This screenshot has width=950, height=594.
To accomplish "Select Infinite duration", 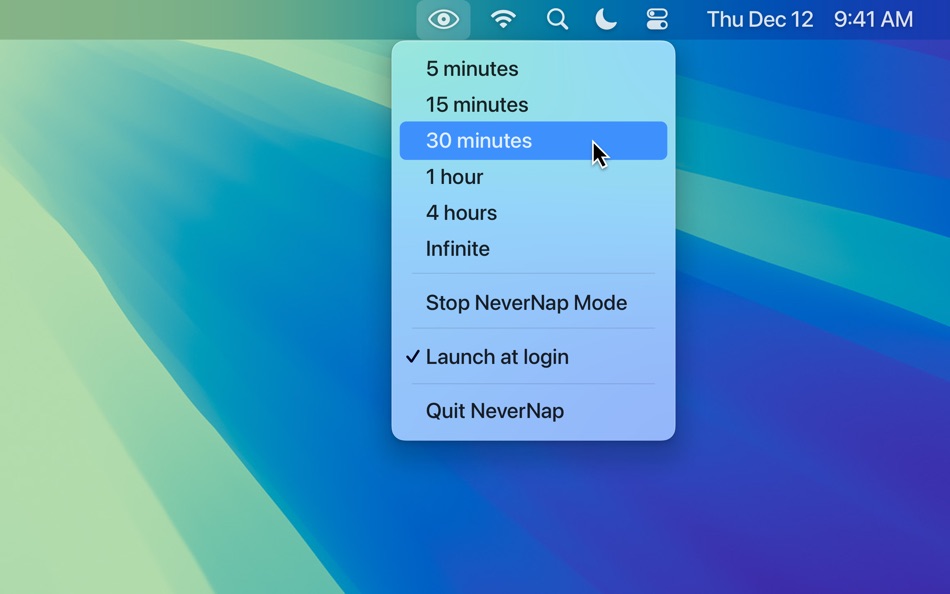I will coord(533,249).
